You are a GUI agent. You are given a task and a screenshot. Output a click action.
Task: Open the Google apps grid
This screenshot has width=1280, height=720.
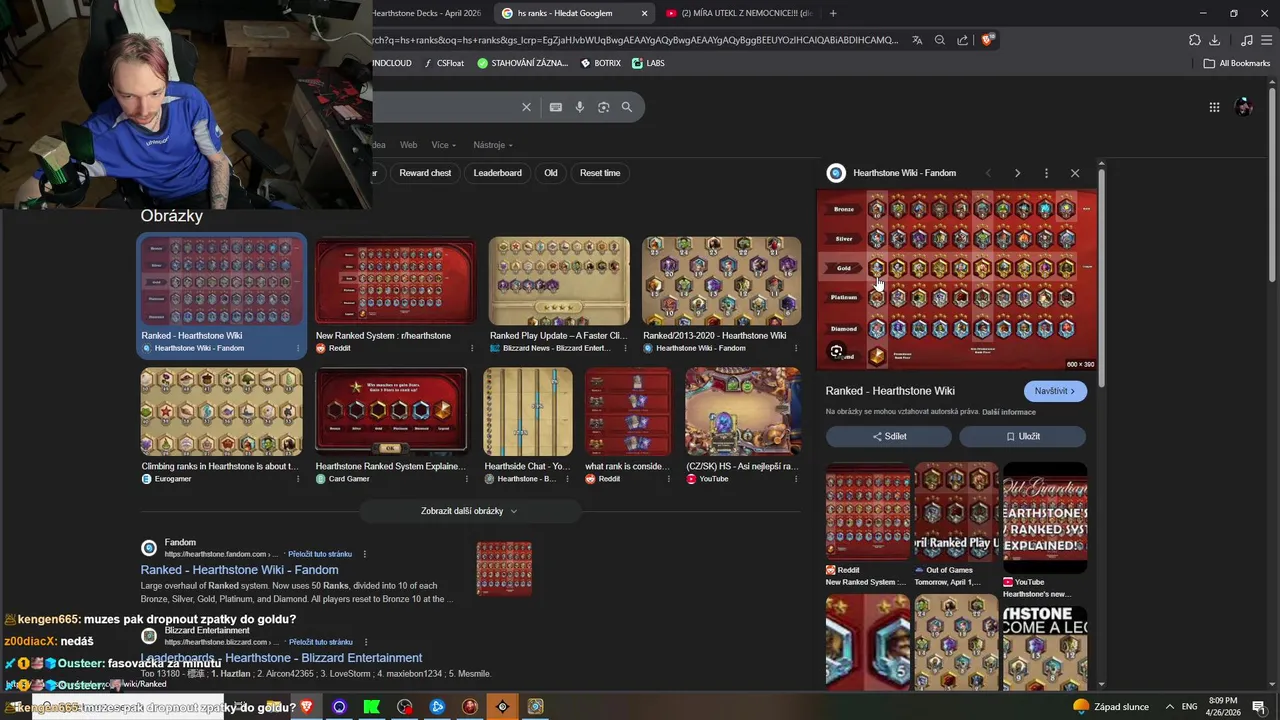click(x=1214, y=107)
